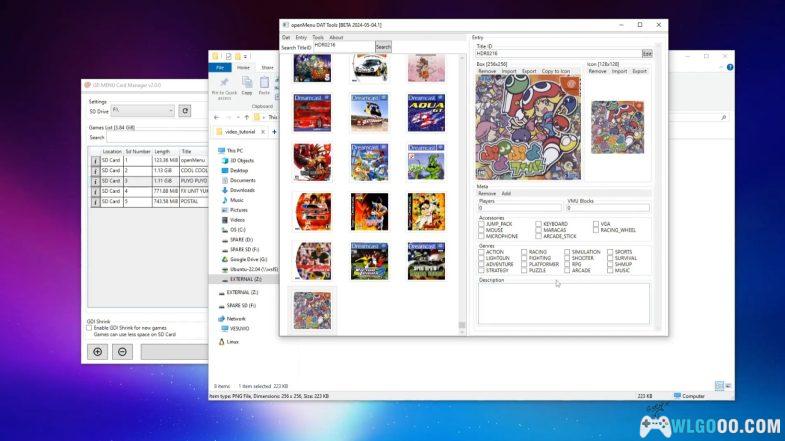Open the Tools menu
Screen dimensions: 785x441
coord(318,38)
